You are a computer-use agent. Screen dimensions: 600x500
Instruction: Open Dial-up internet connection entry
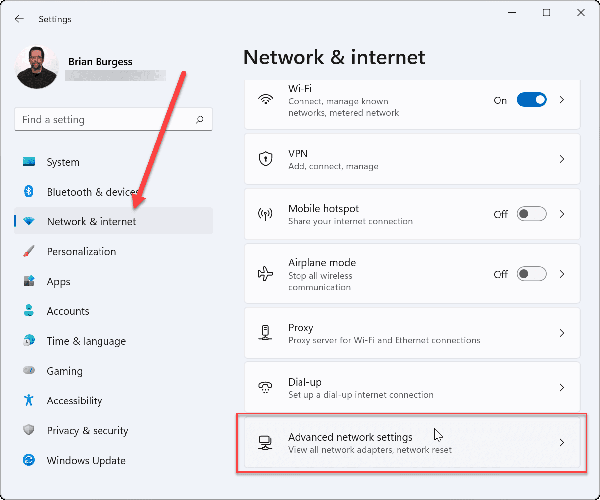(412, 388)
